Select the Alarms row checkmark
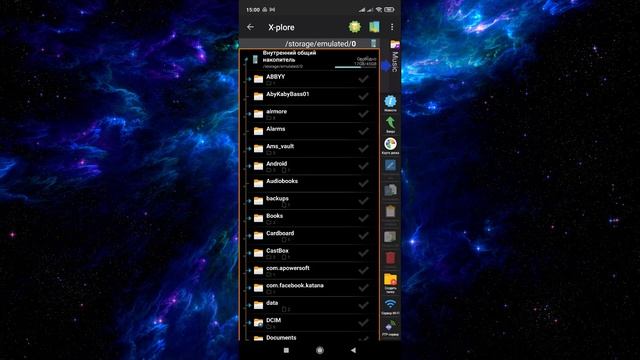This screenshot has height=360, width=640. (363, 131)
